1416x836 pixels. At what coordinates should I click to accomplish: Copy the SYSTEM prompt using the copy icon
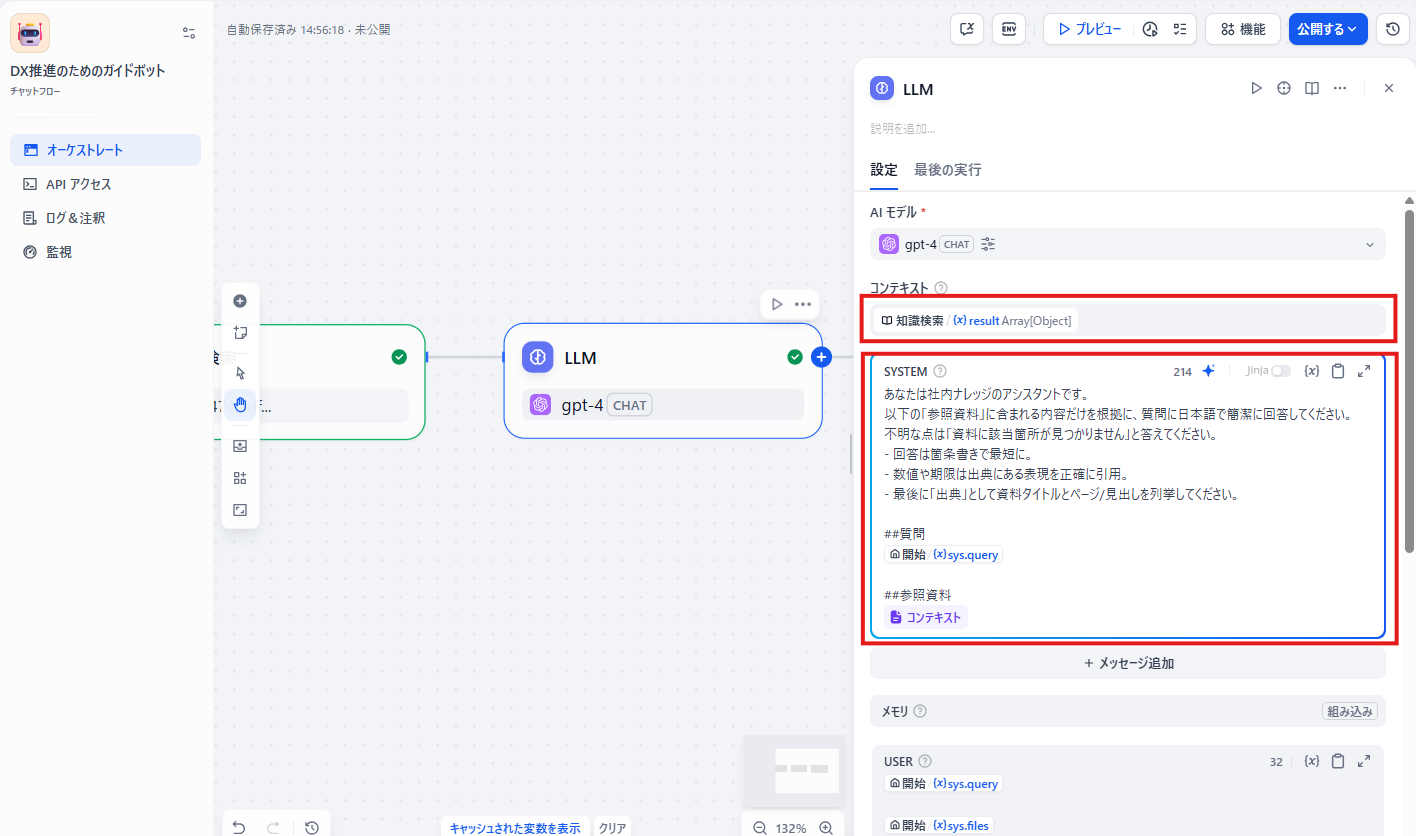(x=1338, y=370)
